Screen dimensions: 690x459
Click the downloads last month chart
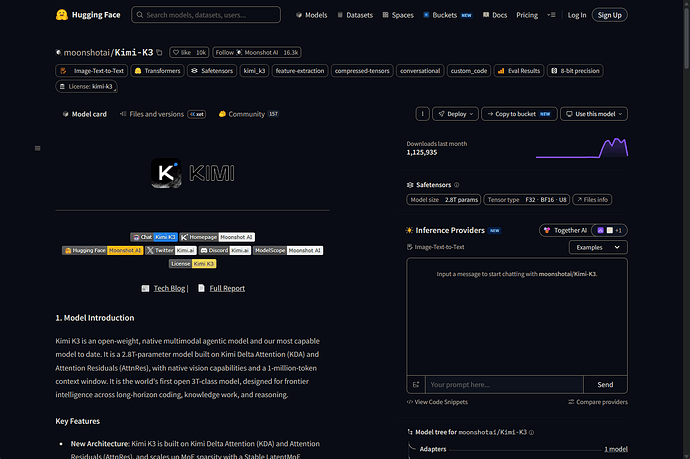[582, 148]
